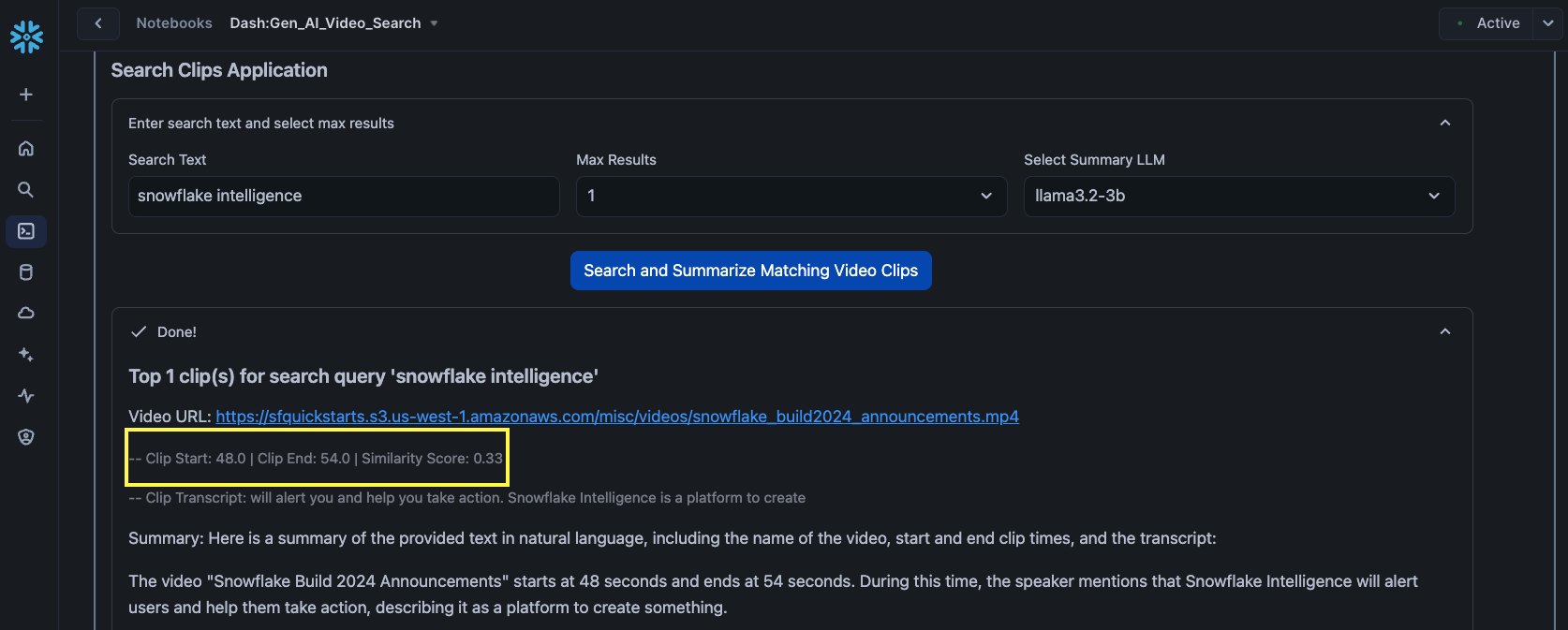
Task: Open Search using sidebar magnifier icon
Action: 26,190
